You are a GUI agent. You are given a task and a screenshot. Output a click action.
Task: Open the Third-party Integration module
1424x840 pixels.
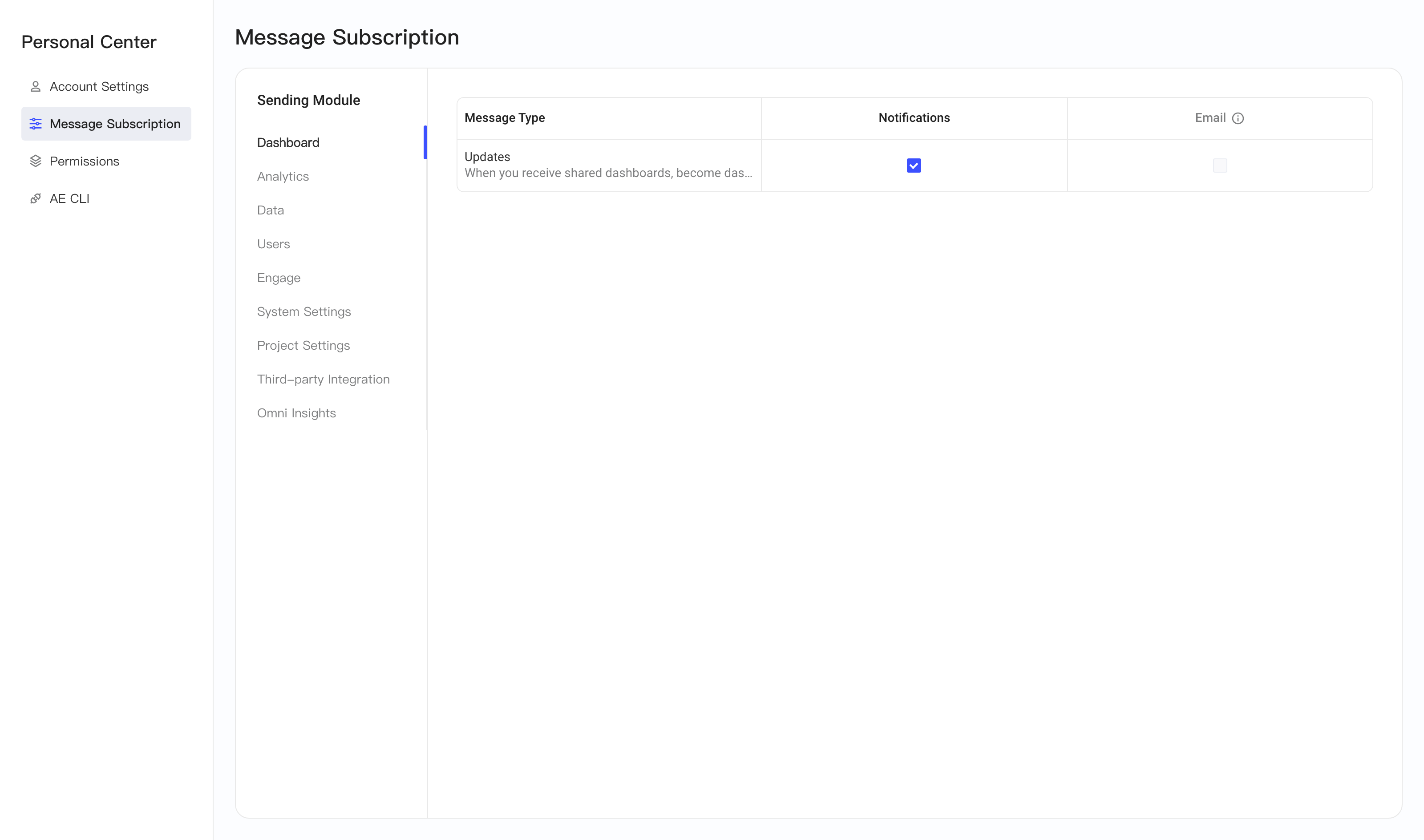(x=323, y=379)
